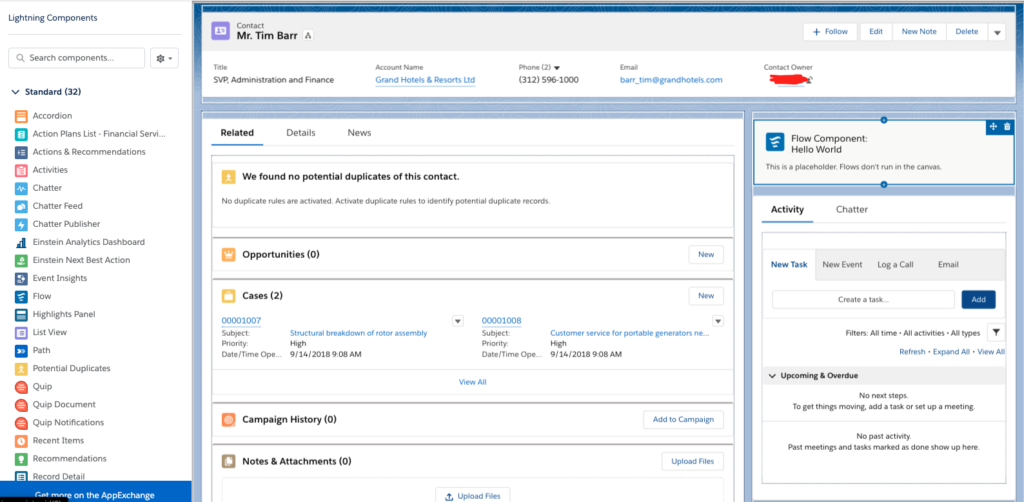The image size is (1024, 502).
Task: Collapse the Upcoming & Overdue section
Action: click(773, 376)
